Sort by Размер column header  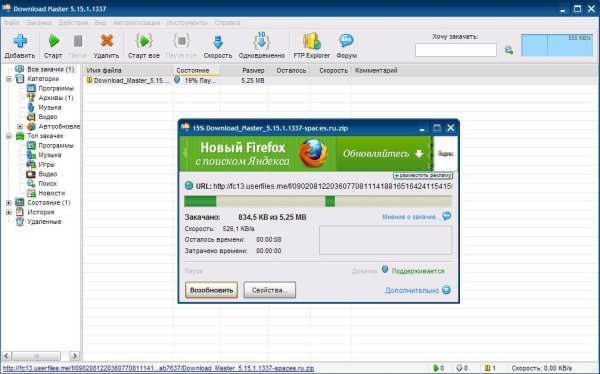coord(244,70)
